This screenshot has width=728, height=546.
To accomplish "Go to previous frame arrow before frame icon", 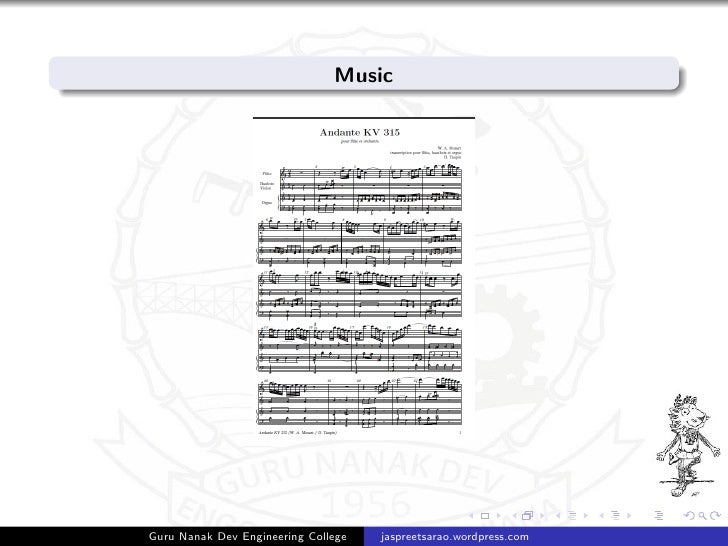I will pos(514,515).
